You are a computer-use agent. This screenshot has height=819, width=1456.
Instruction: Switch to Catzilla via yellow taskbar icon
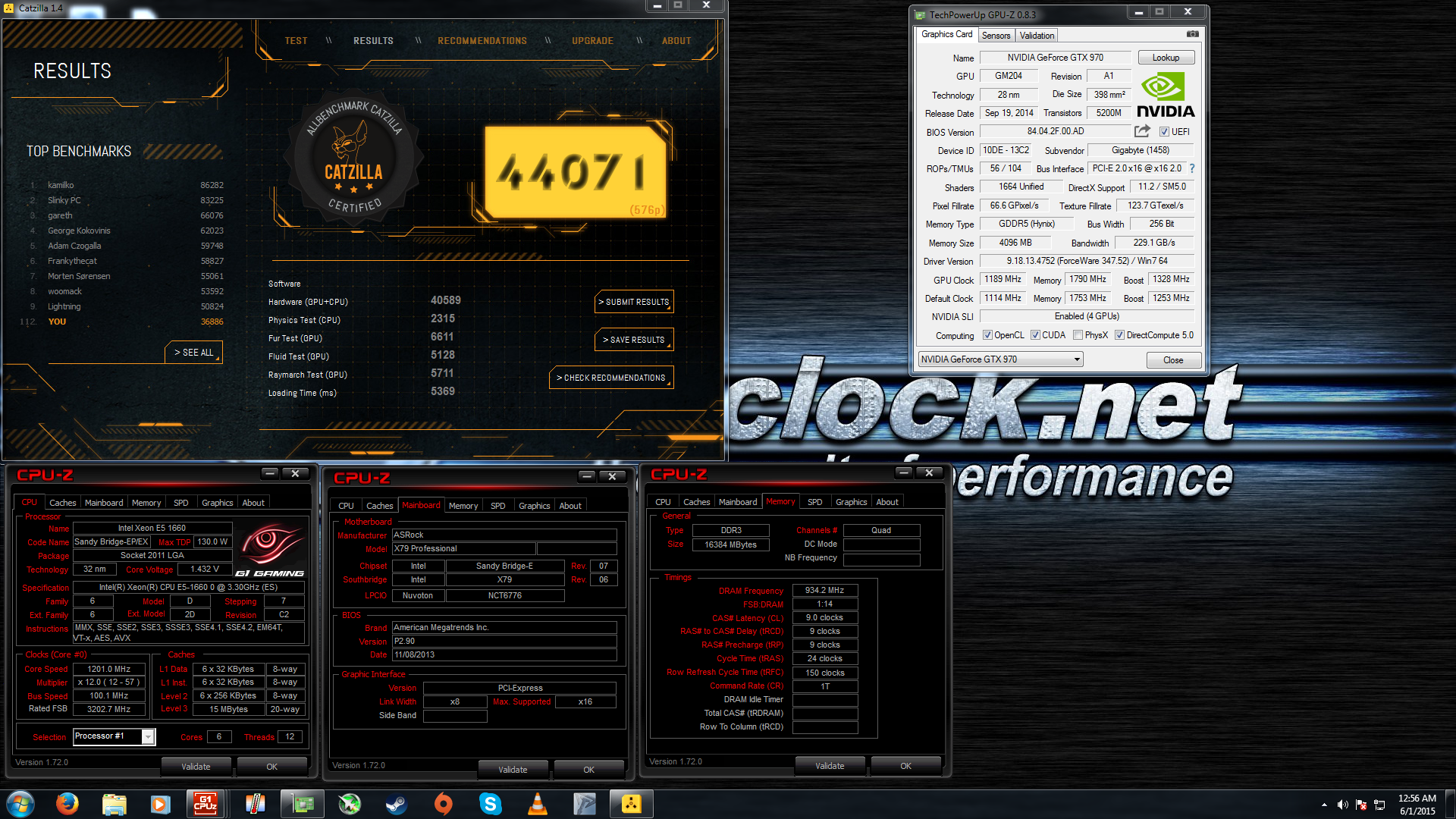(x=632, y=804)
